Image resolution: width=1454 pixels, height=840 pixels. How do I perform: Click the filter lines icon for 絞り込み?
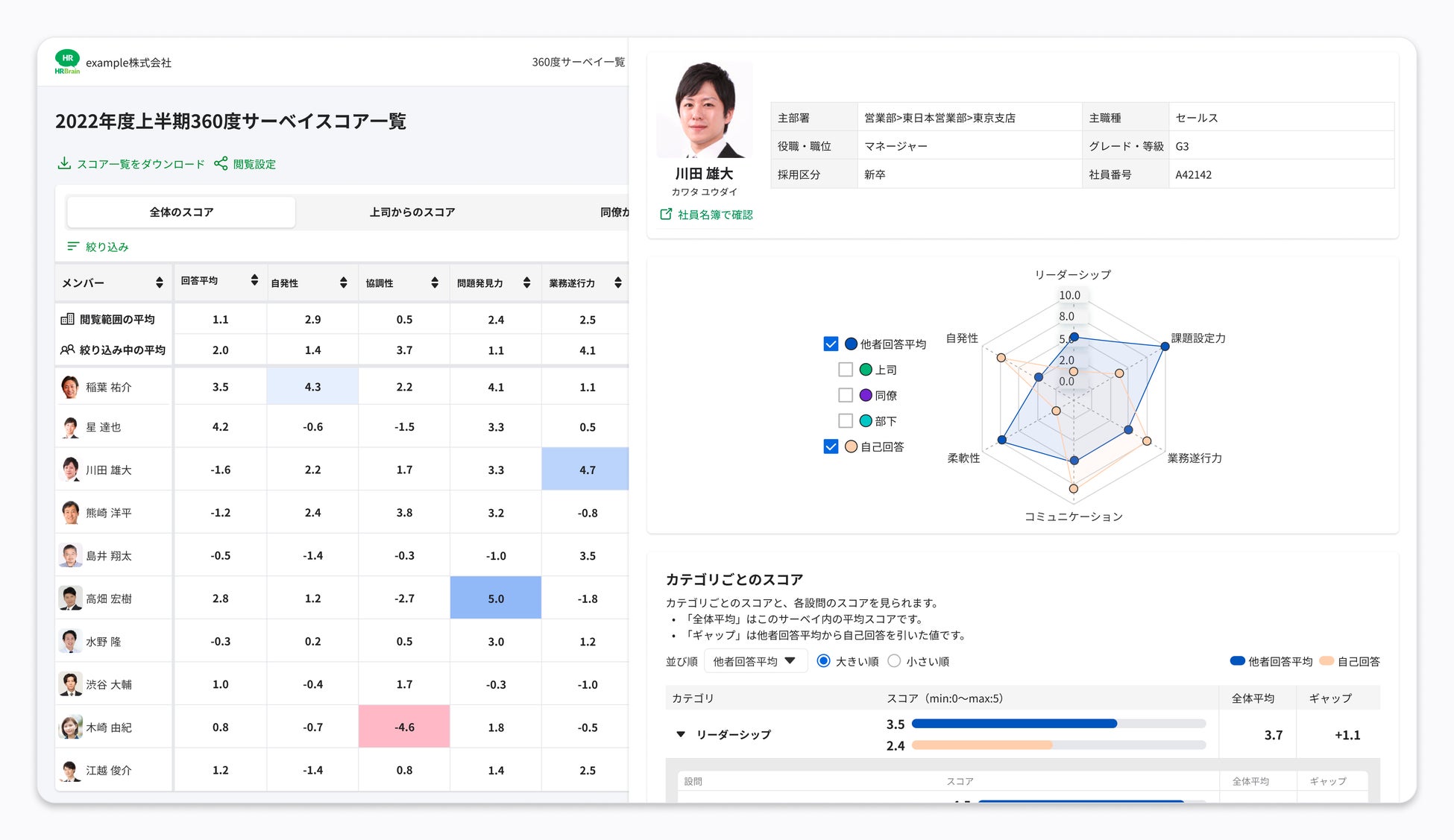tap(73, 246)
